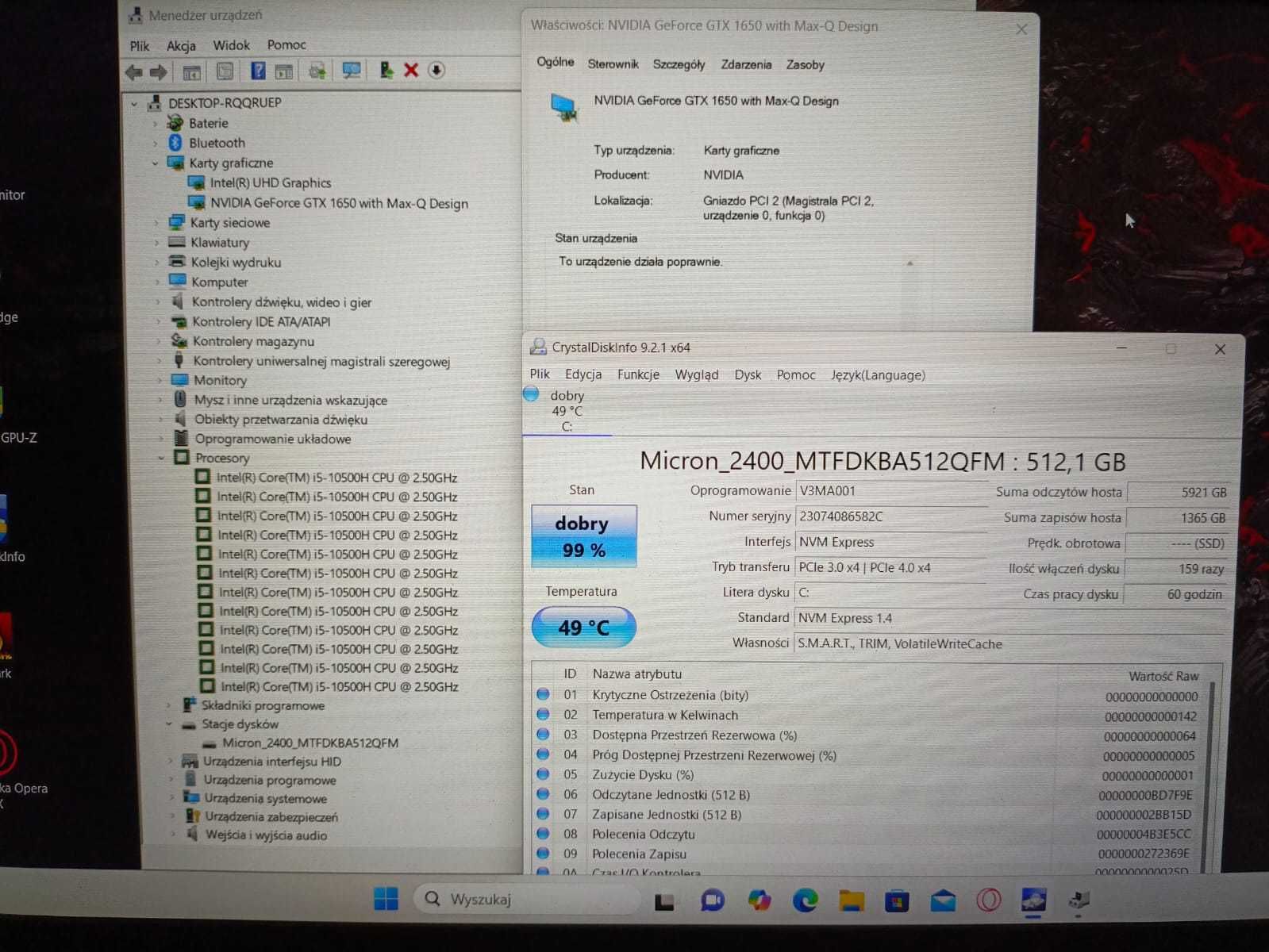Click the CrystalDiskInfo taskbar icon
The height and width of the screenshot is (952, 1269).
[1033, 900]
